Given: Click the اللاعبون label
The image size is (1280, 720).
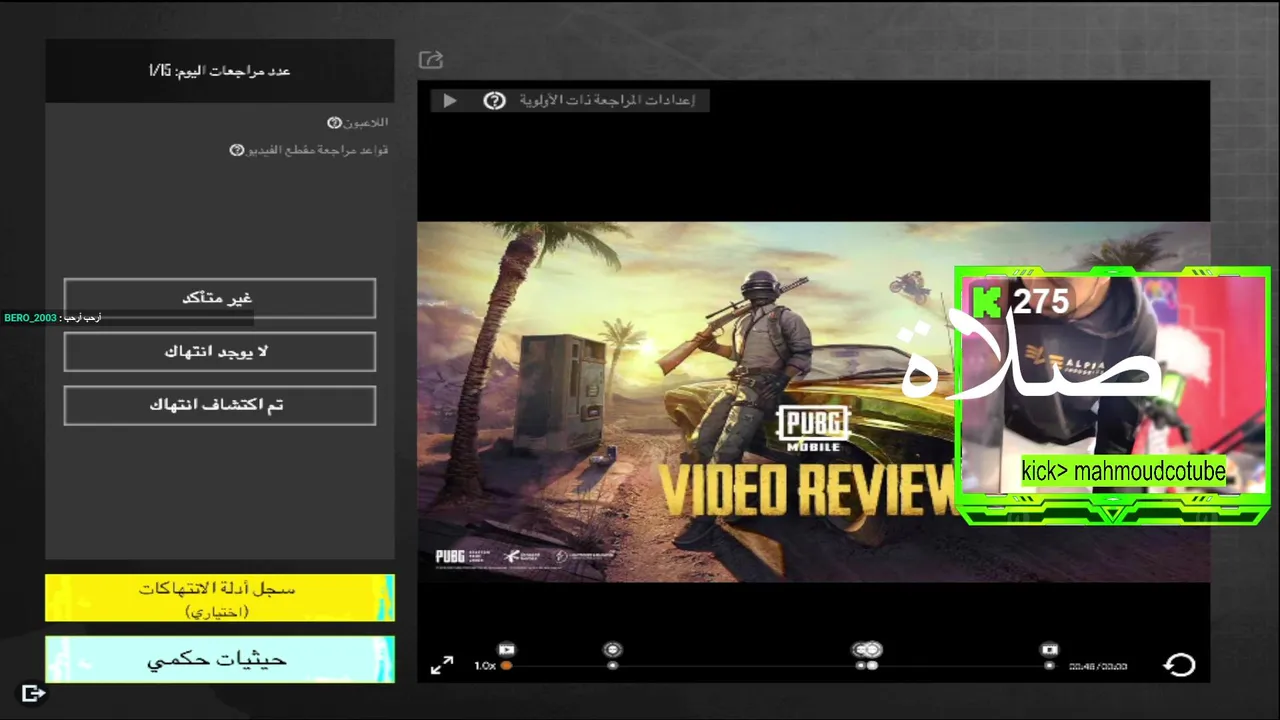Looking at the screenshot, I should pos(366,122).
